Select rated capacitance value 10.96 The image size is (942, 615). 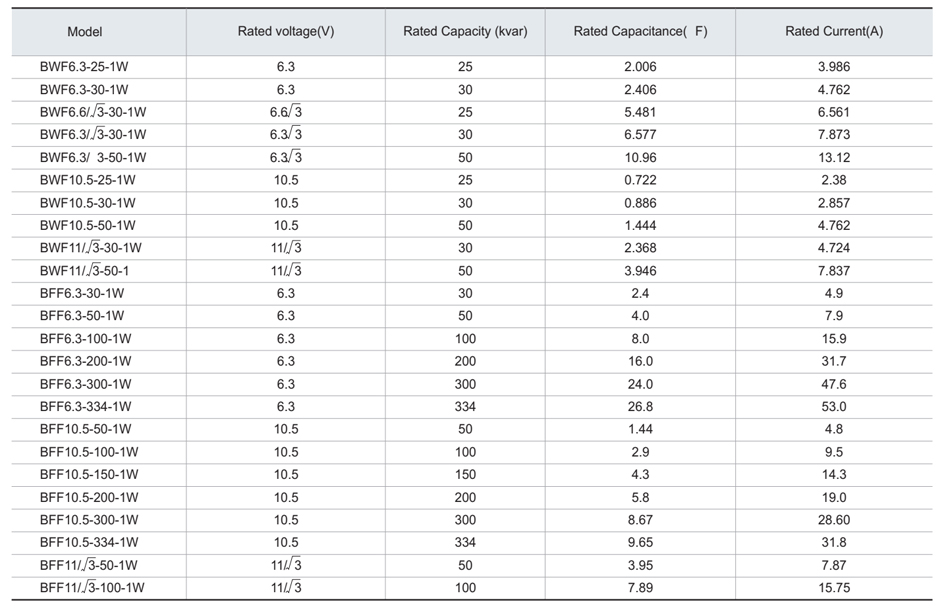point(640,157)
